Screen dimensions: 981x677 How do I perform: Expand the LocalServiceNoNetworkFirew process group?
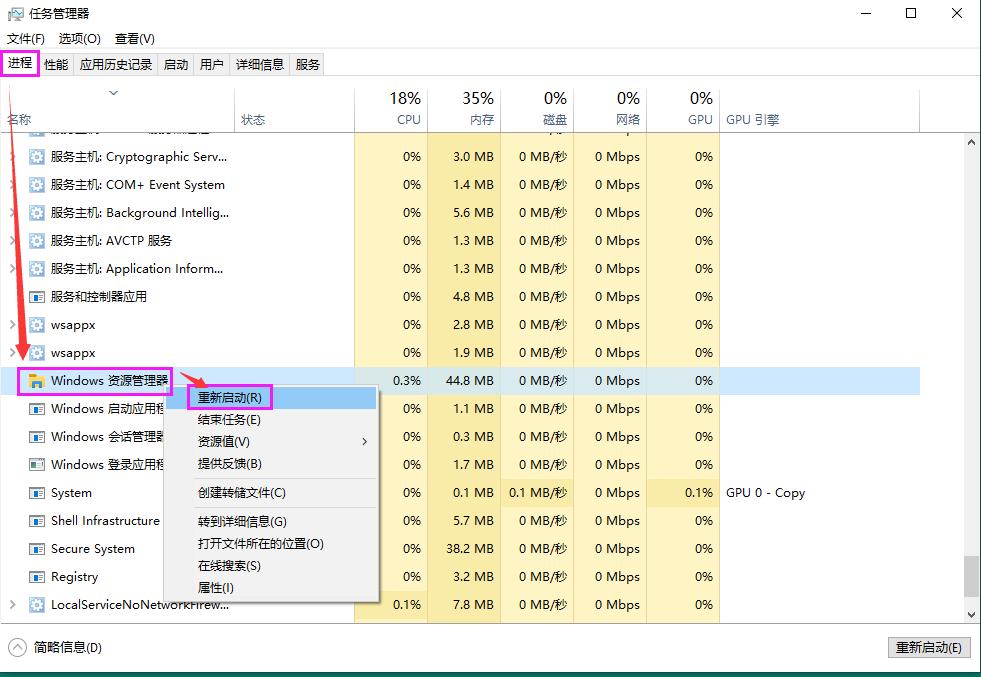coord(14,605)
